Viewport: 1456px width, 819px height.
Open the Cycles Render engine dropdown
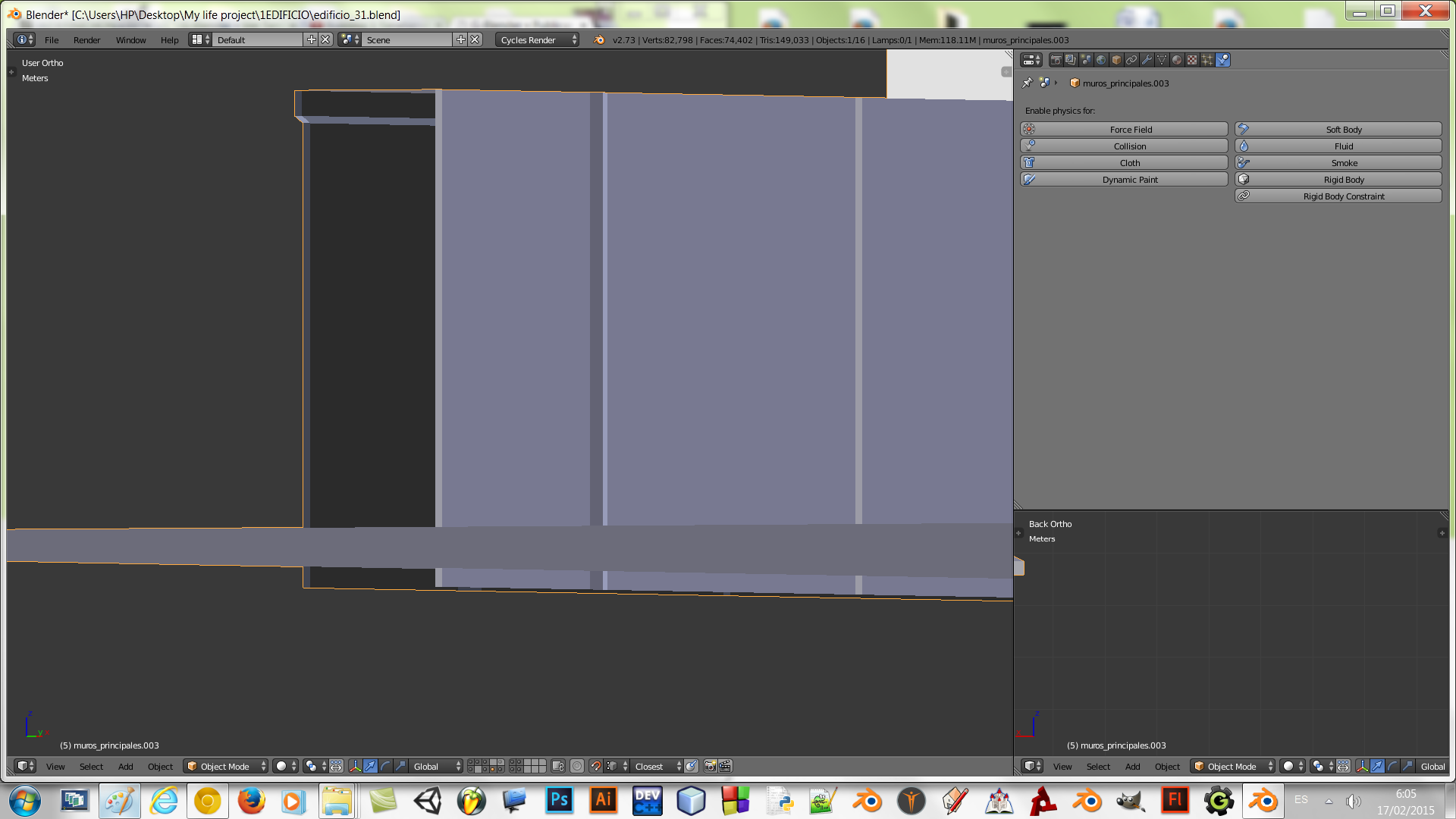point(538,39)
